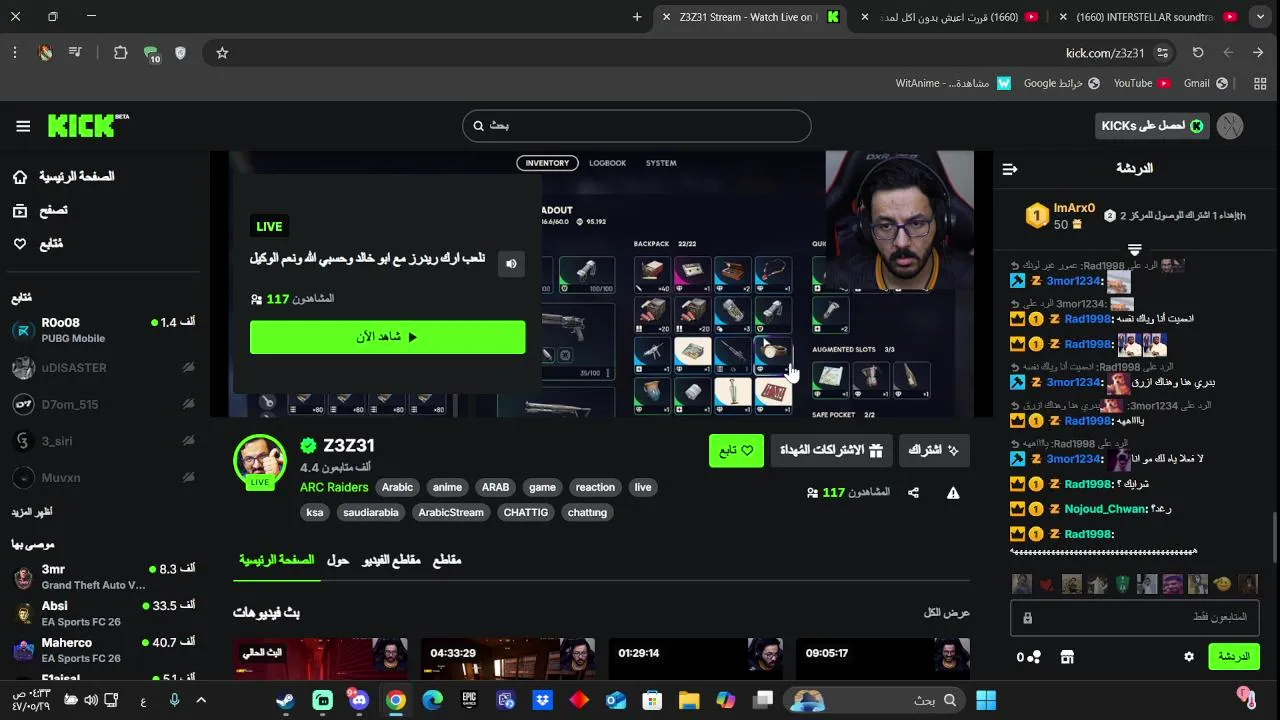1280x720 pixels.
Task: Expand the leaderboard handle below ImArx0
Action: click(x=1135, y=249)
